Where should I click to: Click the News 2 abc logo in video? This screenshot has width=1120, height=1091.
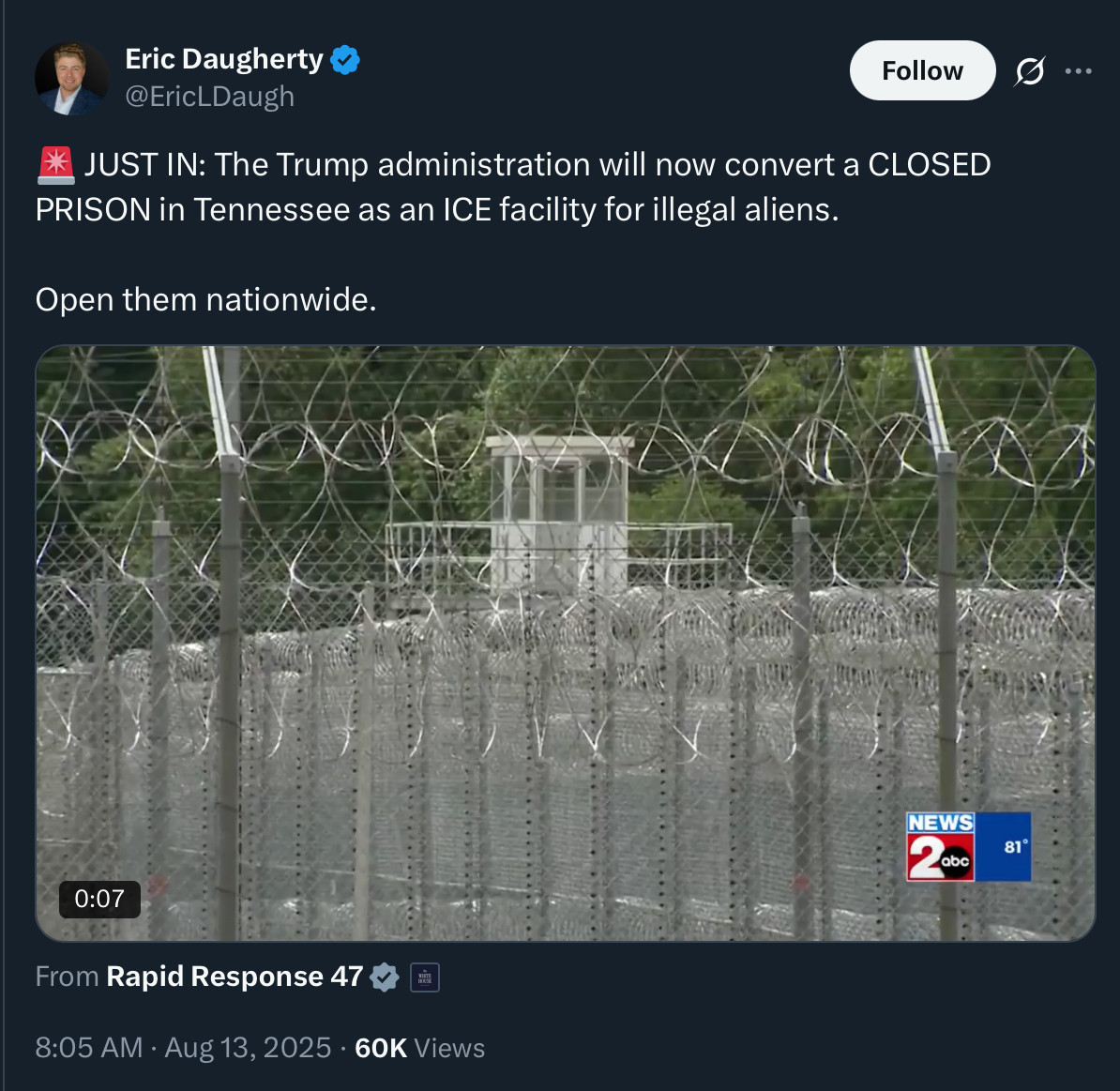(x=940, y=847)
